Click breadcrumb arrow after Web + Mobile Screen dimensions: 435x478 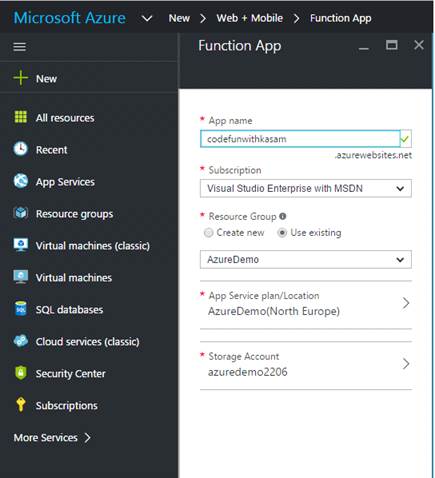(296, 18)
